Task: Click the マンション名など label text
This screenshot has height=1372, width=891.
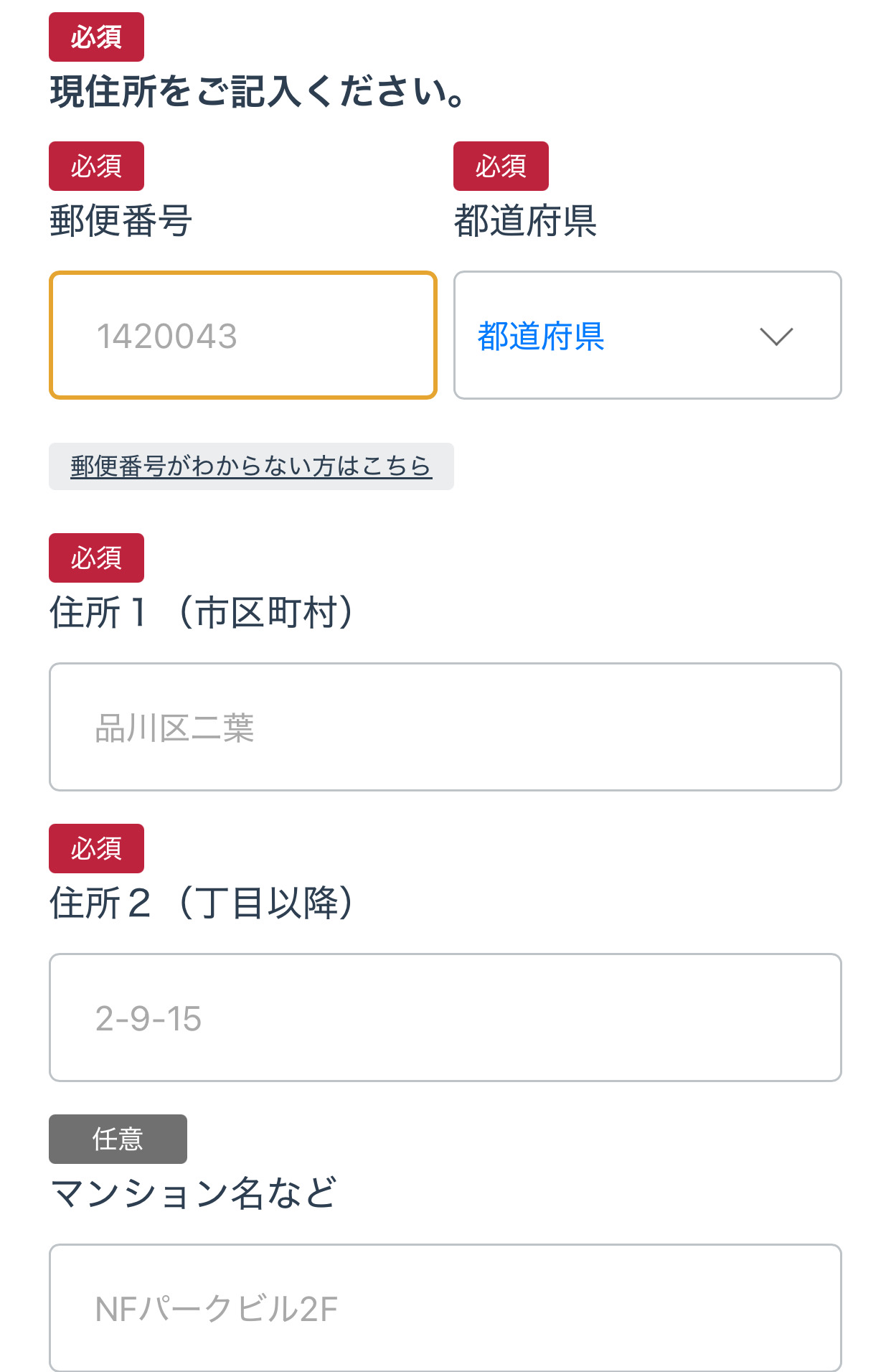Action: pyautogui.click(x=194, y=1193)
